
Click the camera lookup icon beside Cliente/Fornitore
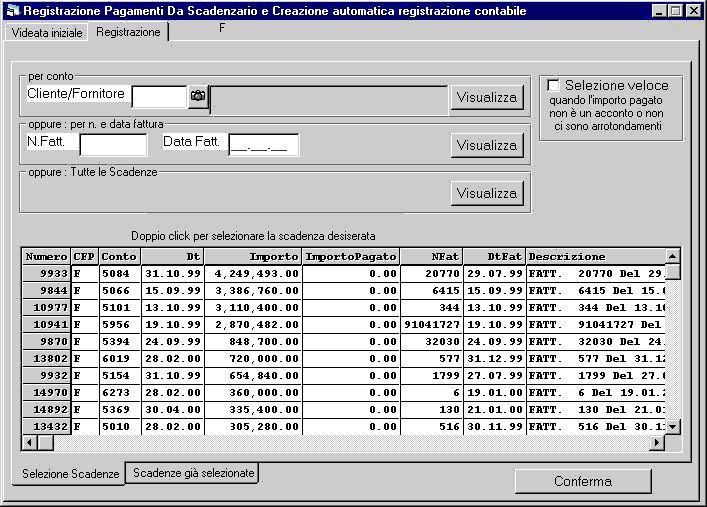click(197, 96)
